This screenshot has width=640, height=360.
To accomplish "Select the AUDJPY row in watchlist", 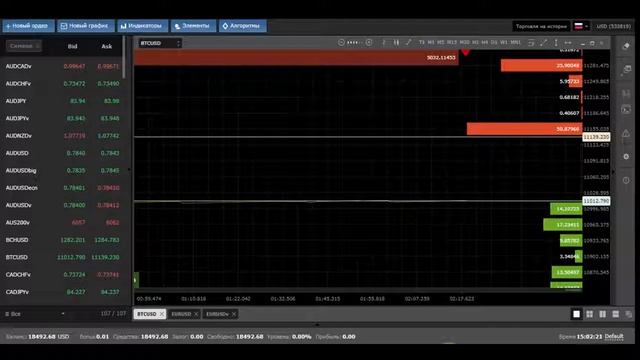I will pyautogui.click(x=62, y=101).
